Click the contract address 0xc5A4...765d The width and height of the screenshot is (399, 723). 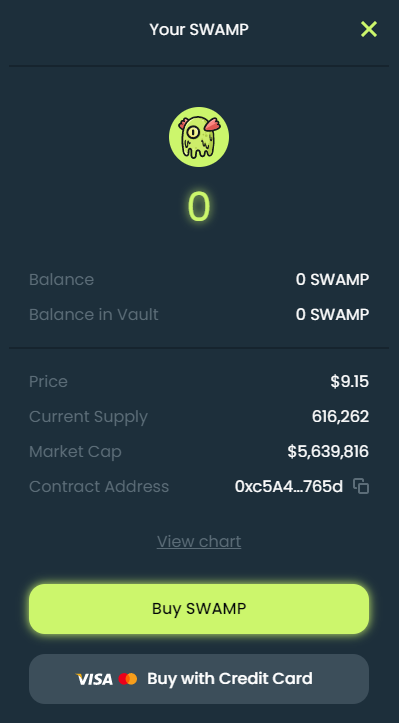289,486
